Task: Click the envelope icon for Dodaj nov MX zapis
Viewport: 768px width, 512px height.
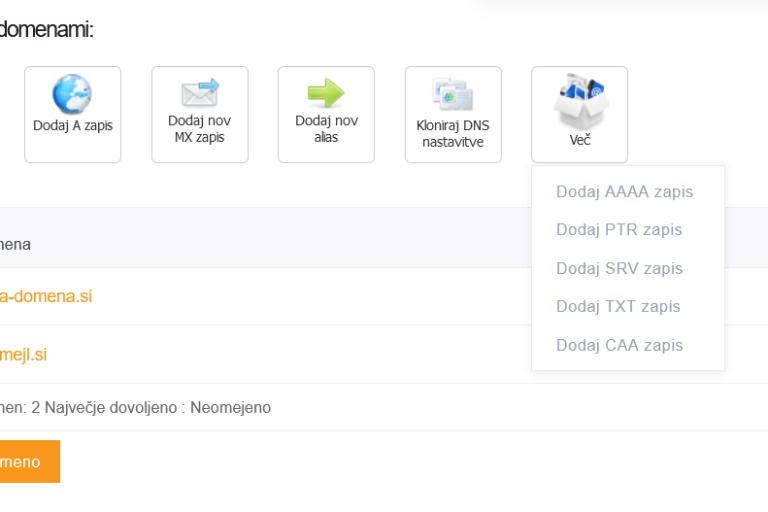Action: coord(200,93)
